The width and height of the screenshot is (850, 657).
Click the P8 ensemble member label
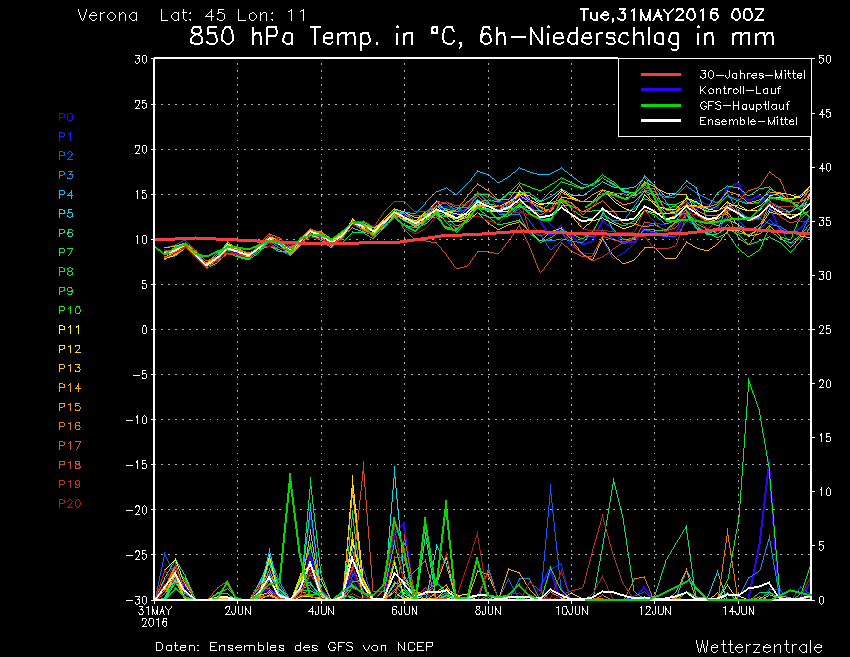click(66, 272)
